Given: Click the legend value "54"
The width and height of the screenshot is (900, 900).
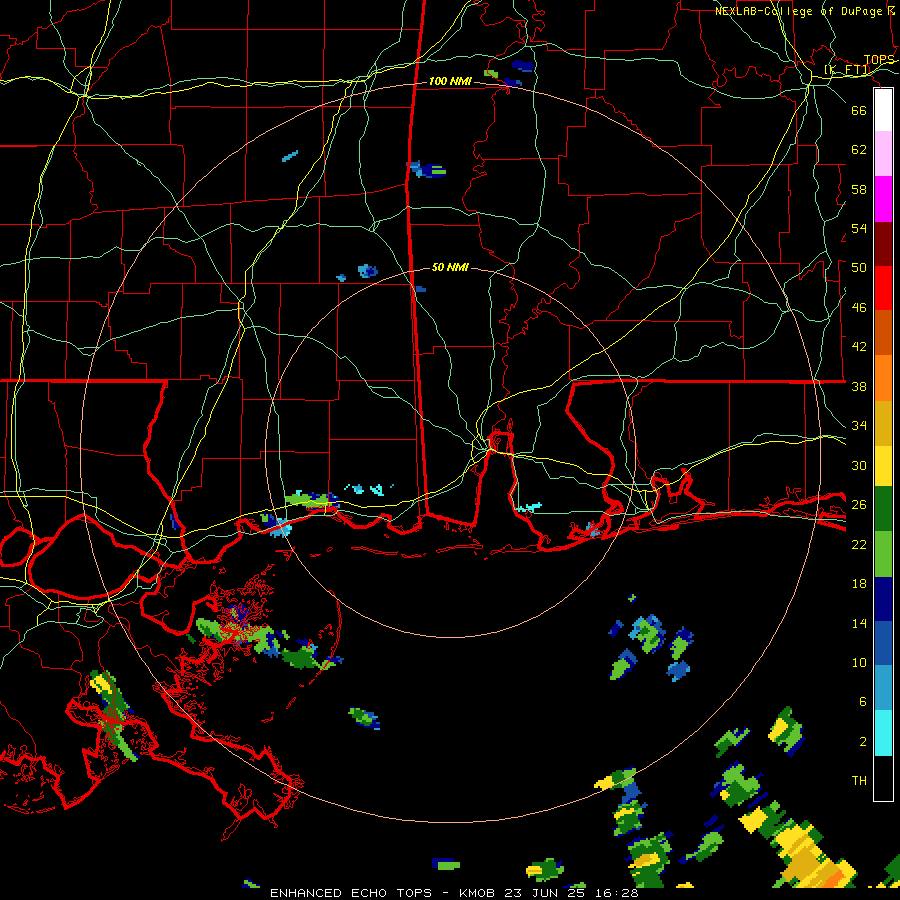Looking at the screenshot, I should click(x=859, y=228).
